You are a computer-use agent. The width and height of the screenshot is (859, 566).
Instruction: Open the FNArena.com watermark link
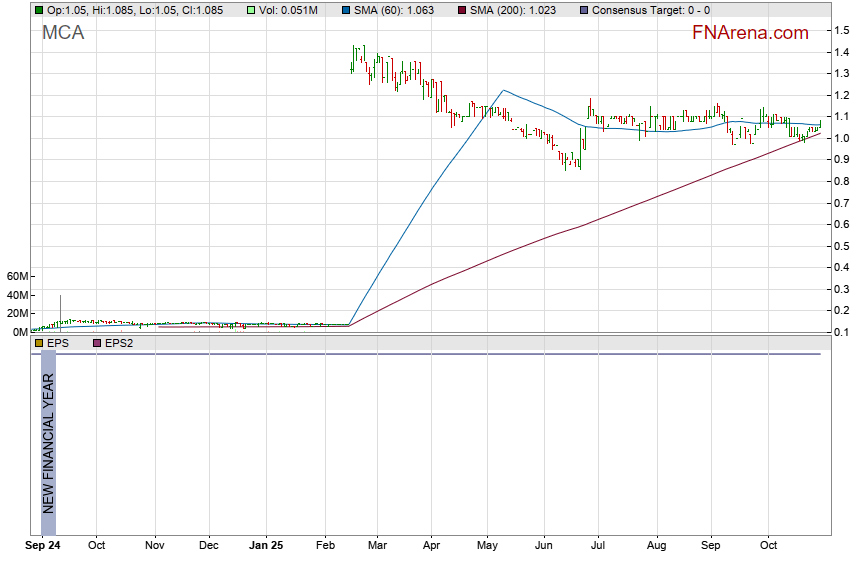tap(750, 33)
